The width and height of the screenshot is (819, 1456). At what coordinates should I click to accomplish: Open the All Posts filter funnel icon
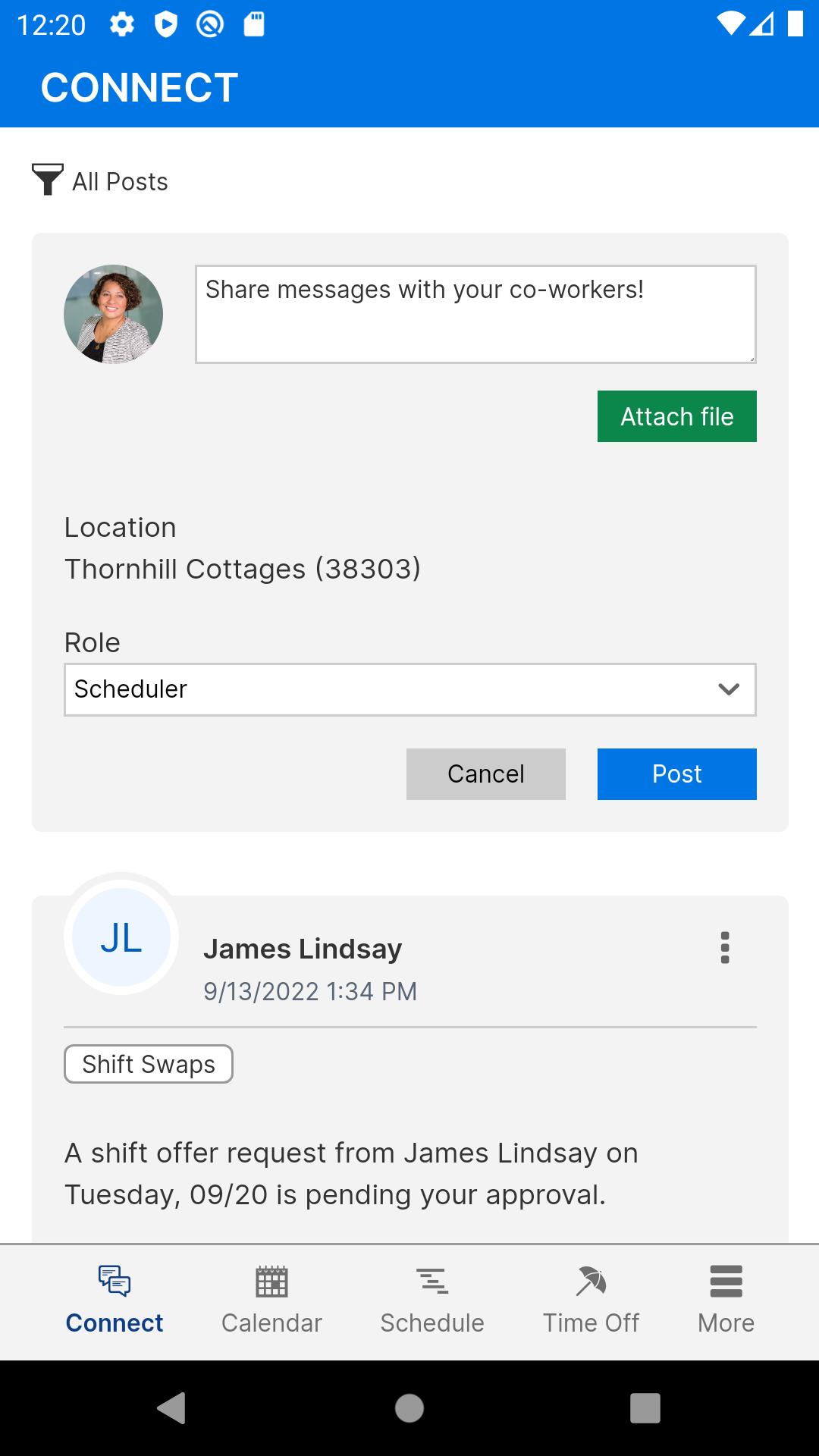click(x=47, y=180)
